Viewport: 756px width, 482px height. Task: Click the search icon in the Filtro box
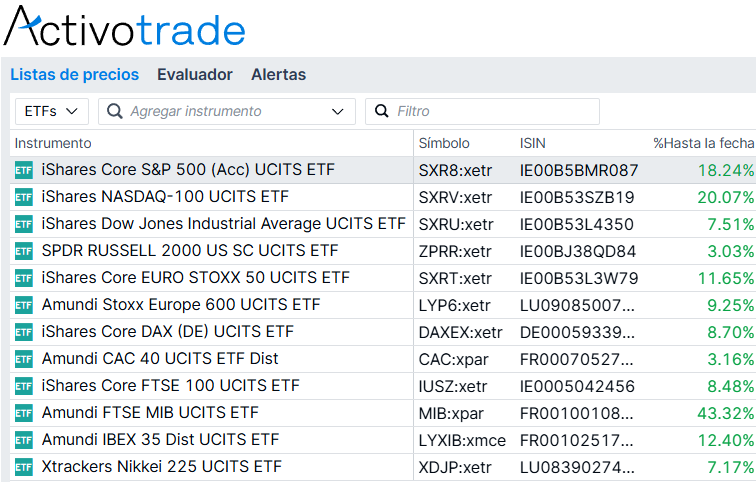[x=381, y=111]
